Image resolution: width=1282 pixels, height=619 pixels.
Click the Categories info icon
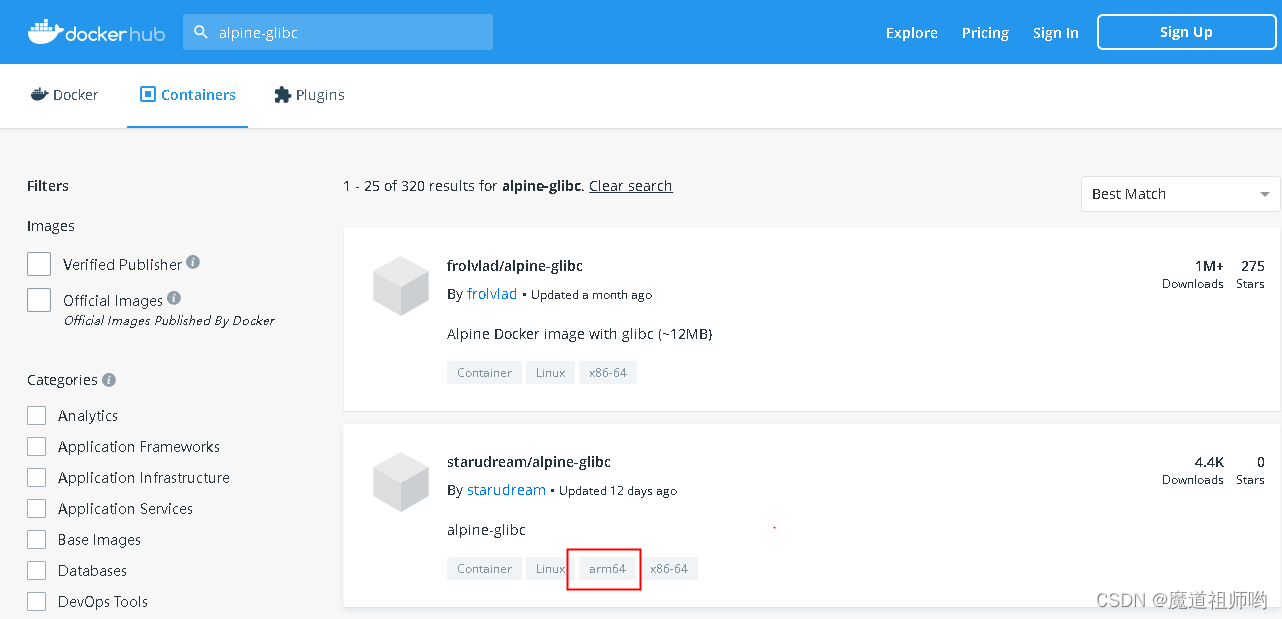pyautogui.click(x=110, y=379)
